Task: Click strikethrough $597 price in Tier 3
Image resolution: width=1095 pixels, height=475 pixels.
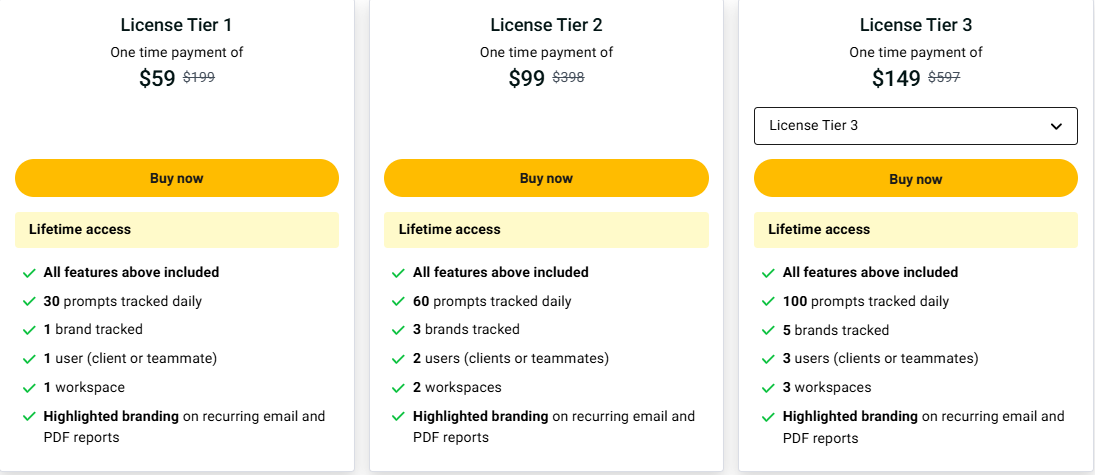Action: tap(944, 77)
